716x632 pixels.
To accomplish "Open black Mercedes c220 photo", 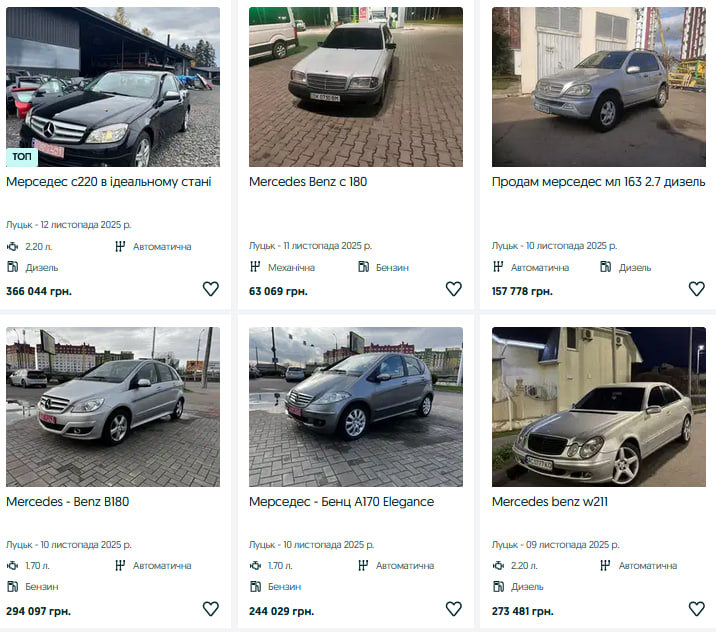I will pos(113,87).
